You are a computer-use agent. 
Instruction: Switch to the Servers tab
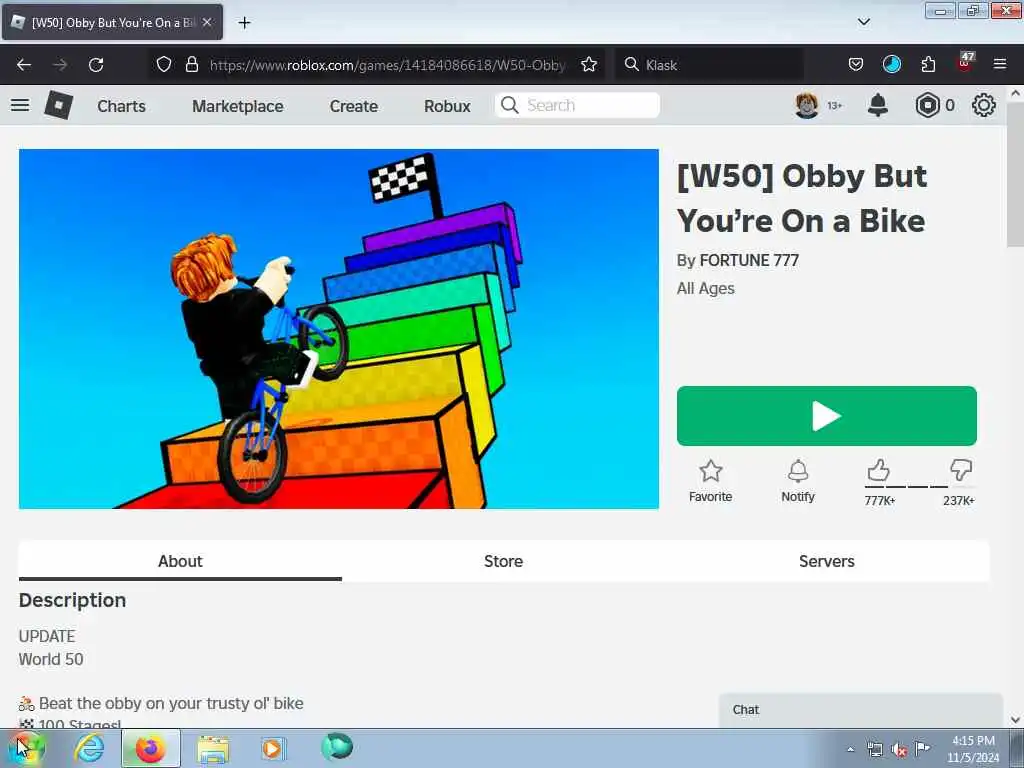827,561
